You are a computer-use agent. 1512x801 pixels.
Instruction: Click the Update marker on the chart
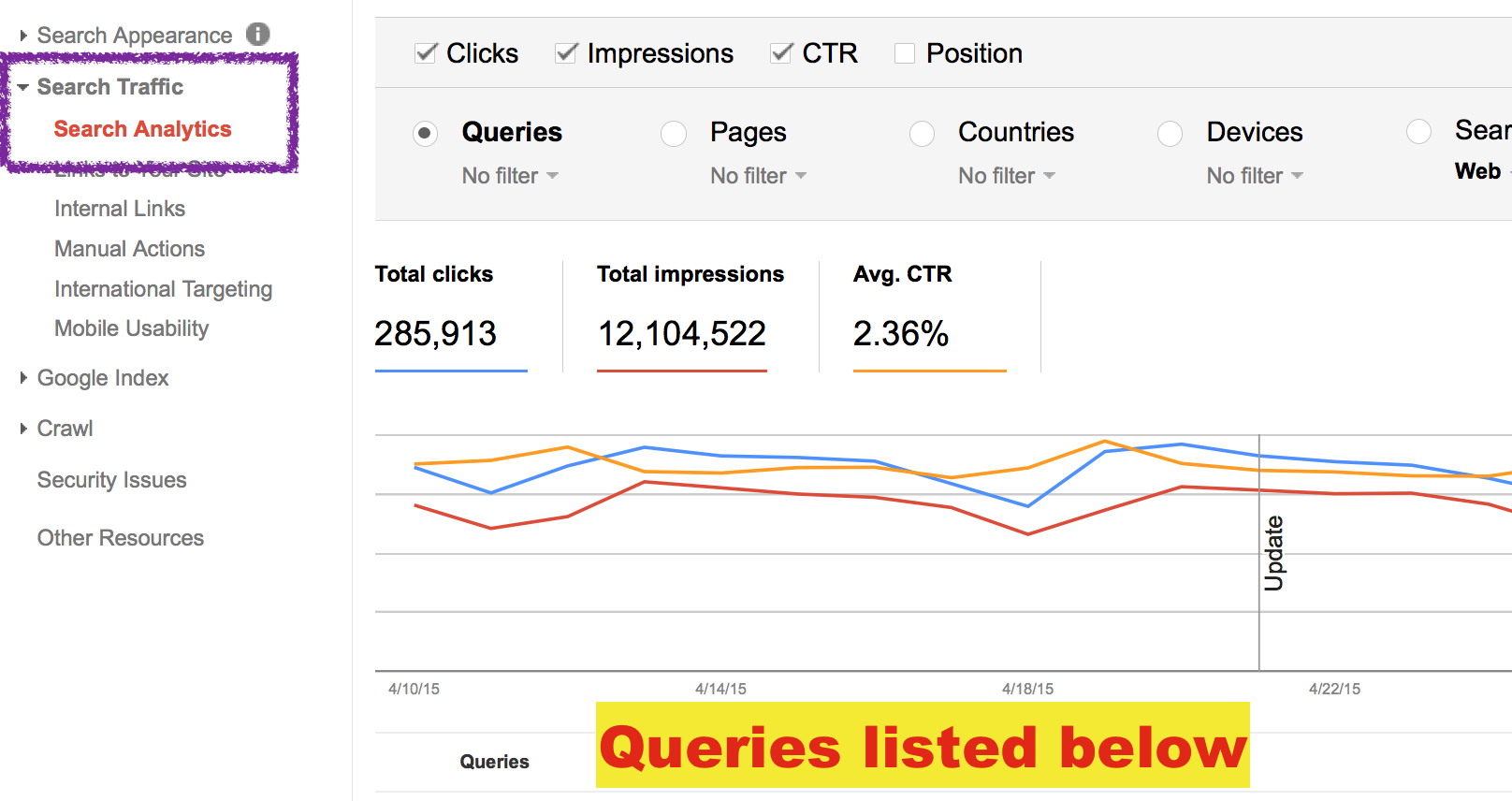click(1273, 553)
